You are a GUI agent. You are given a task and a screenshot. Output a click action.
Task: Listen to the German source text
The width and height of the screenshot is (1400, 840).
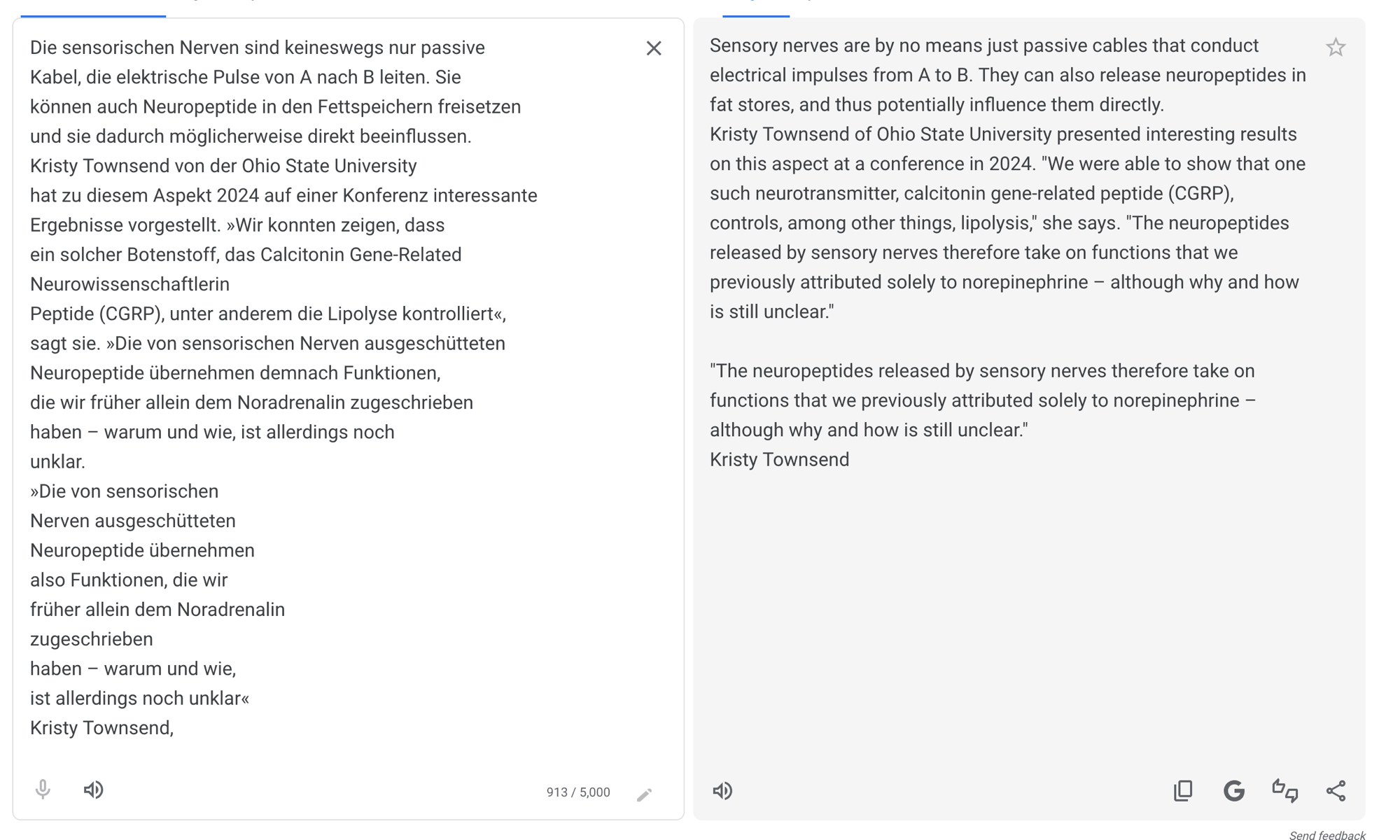tap(94, 790)
